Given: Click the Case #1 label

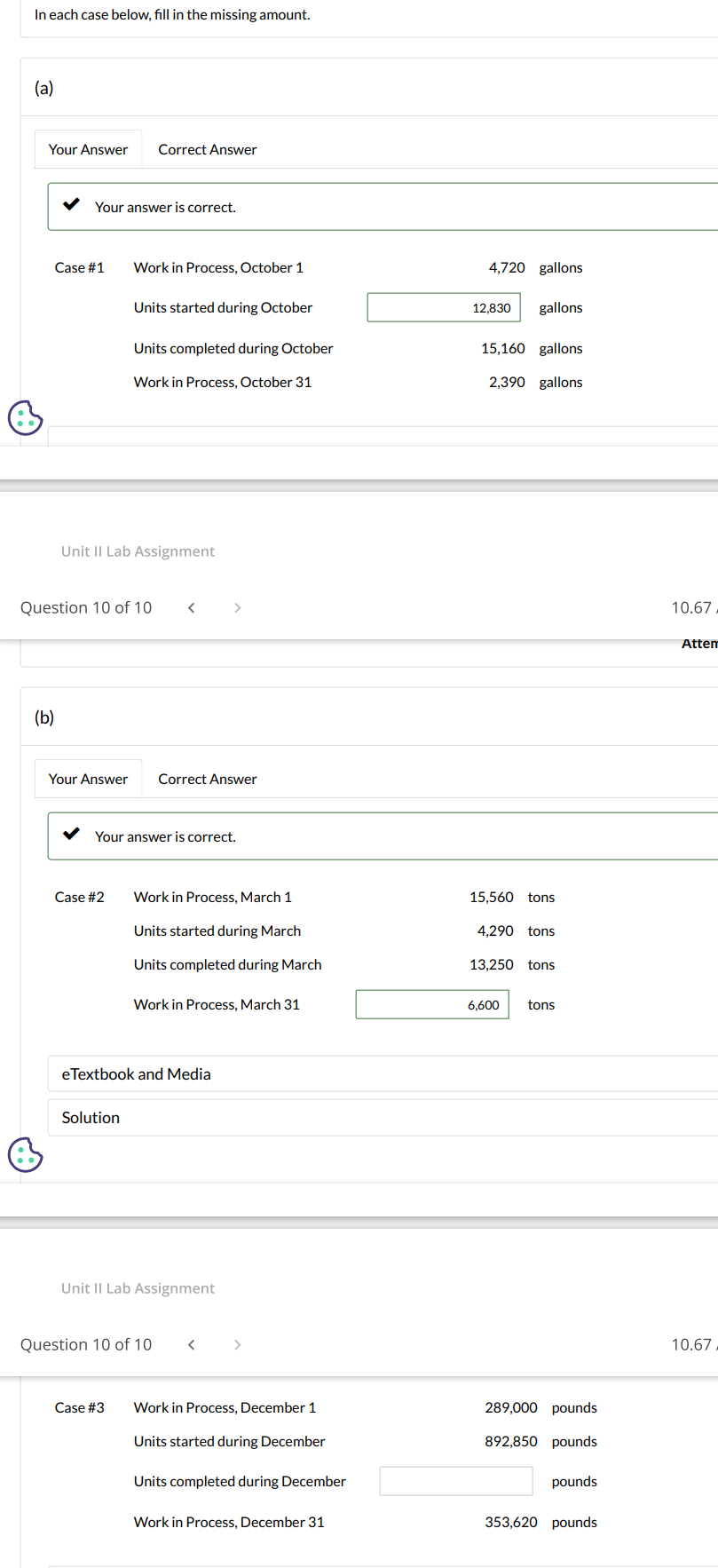Looking at the screenshot, I should click(80, 268).
